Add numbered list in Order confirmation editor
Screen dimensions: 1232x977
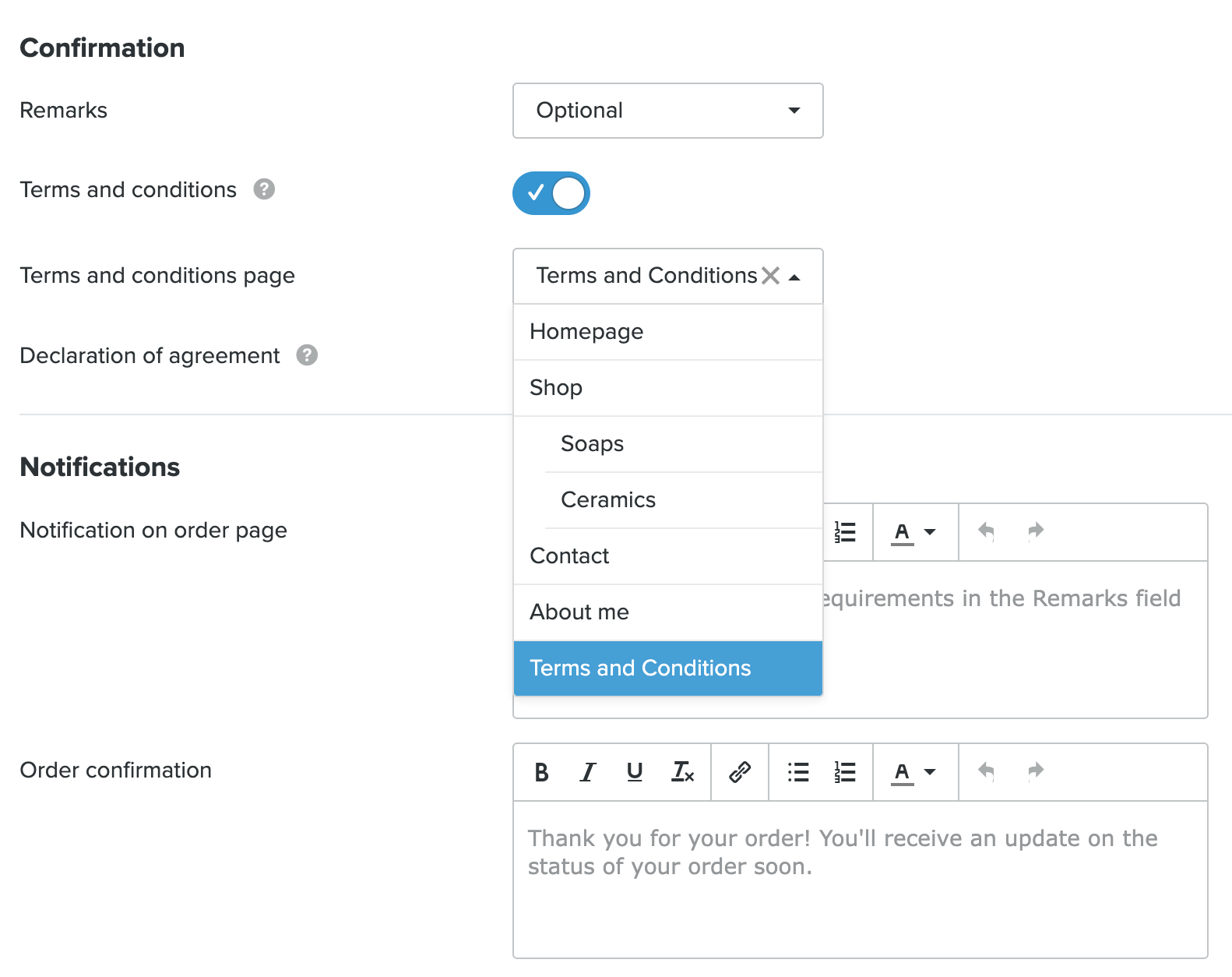pyautogui.click(x=845, y=772)
